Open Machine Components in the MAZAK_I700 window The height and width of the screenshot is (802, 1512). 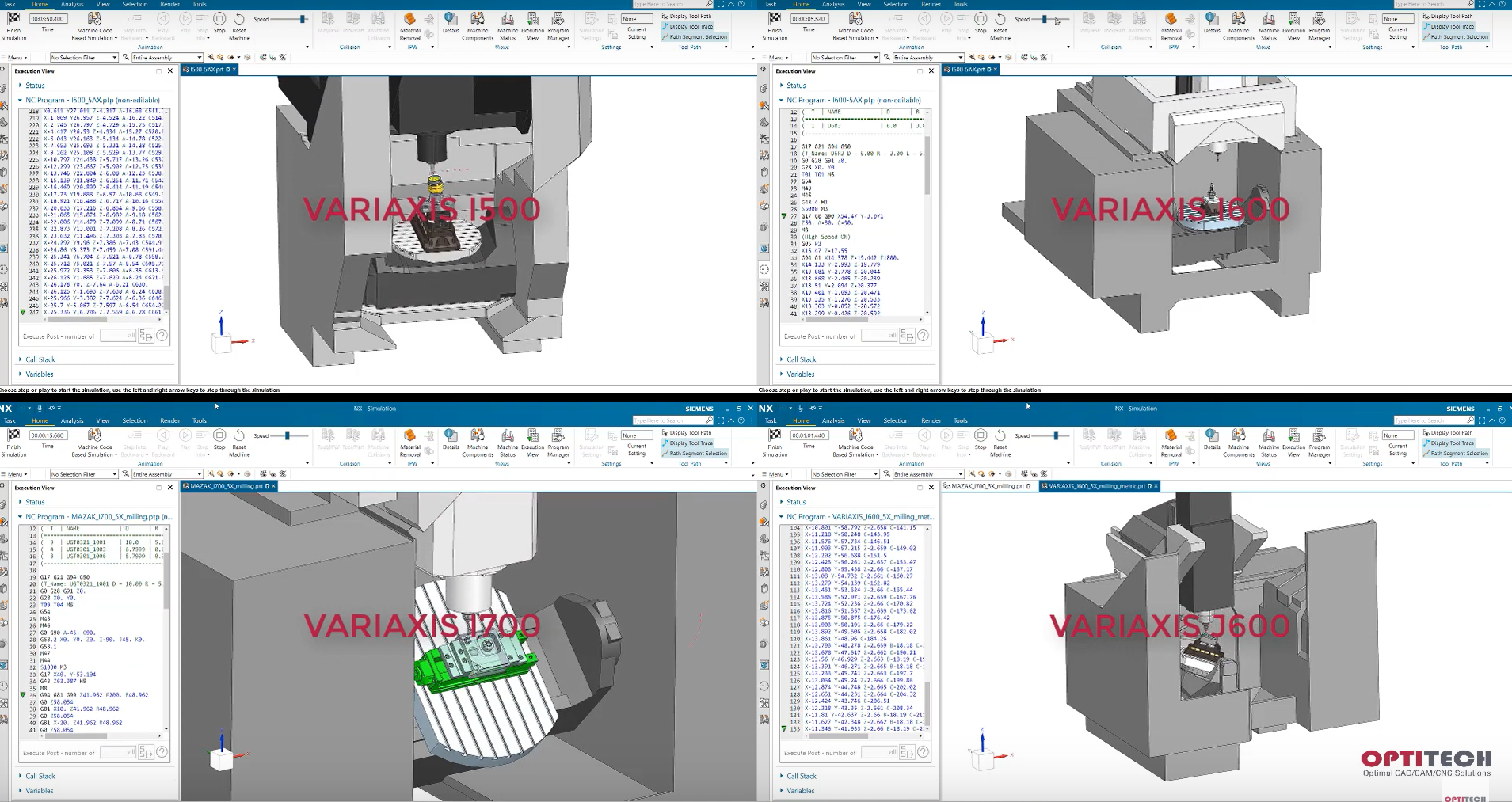[x=478, y=443]
